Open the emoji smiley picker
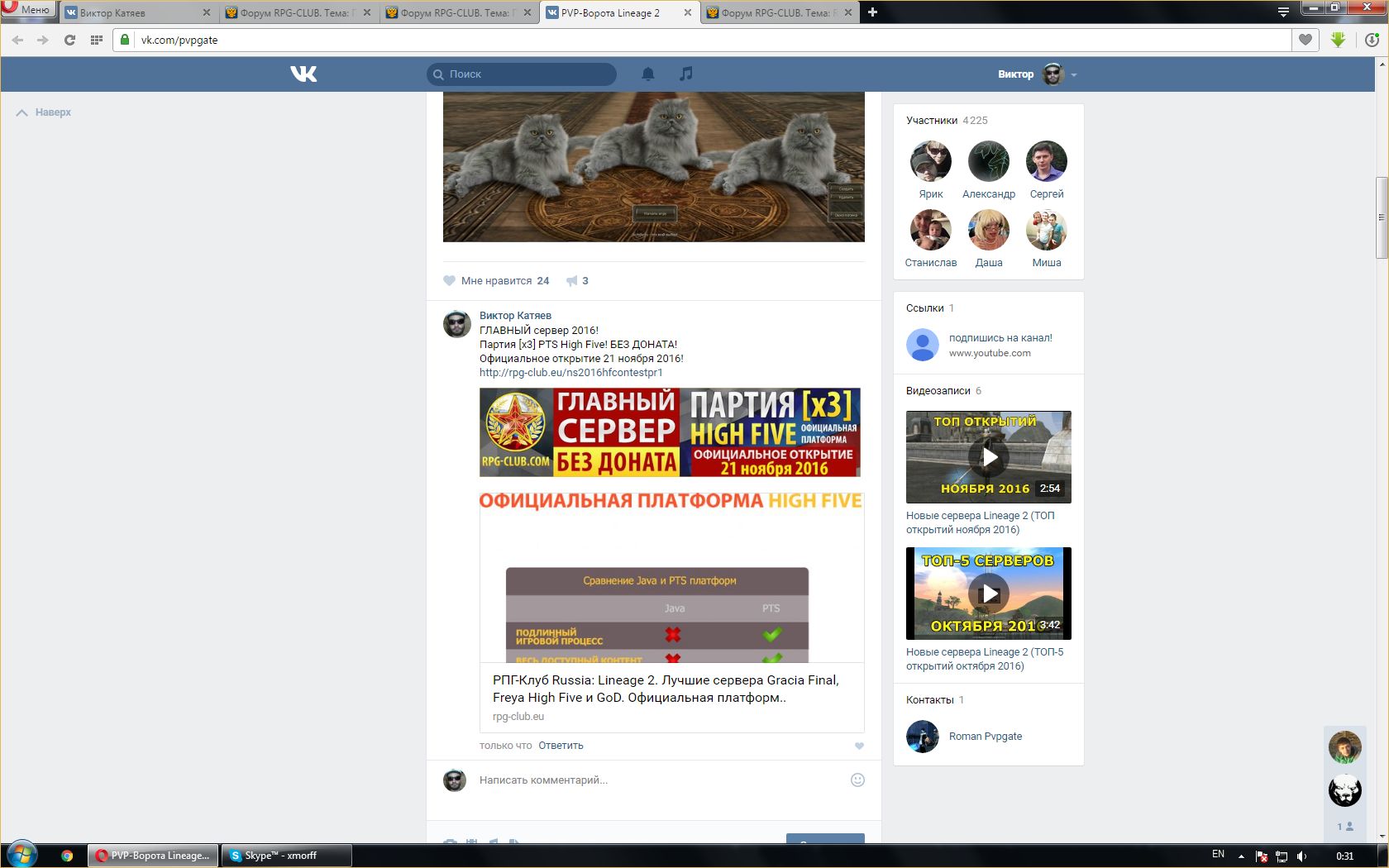Image resolution: width=1389 pixels, height=868 pixels. pos(857,780)
